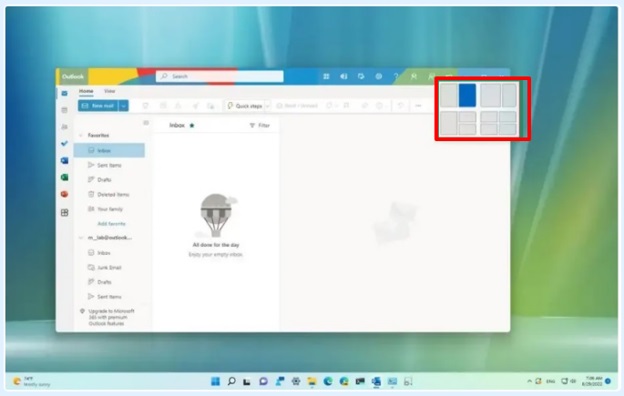Click the Delete trash icon in the ribbon
This screenshot has height=396, width=624.
point(146,105)
